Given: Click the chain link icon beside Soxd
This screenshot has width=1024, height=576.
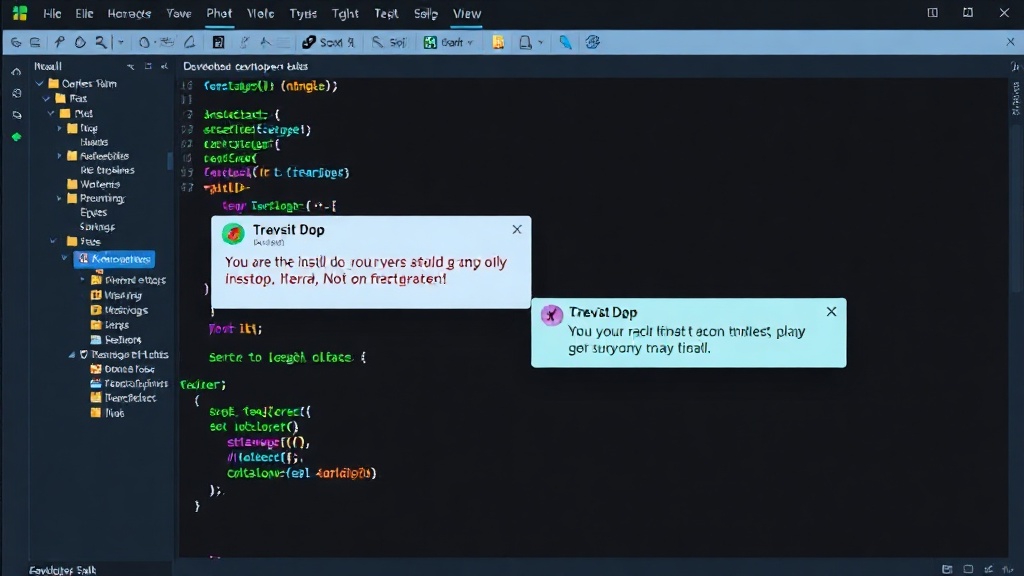Looking at the screenshot, I should click(309, 42).
